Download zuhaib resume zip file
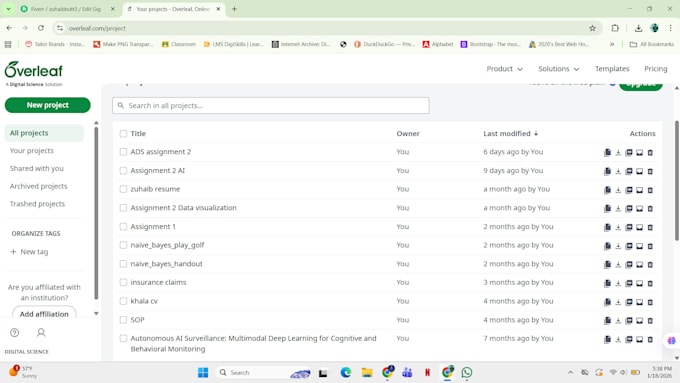 click(618, 190)
